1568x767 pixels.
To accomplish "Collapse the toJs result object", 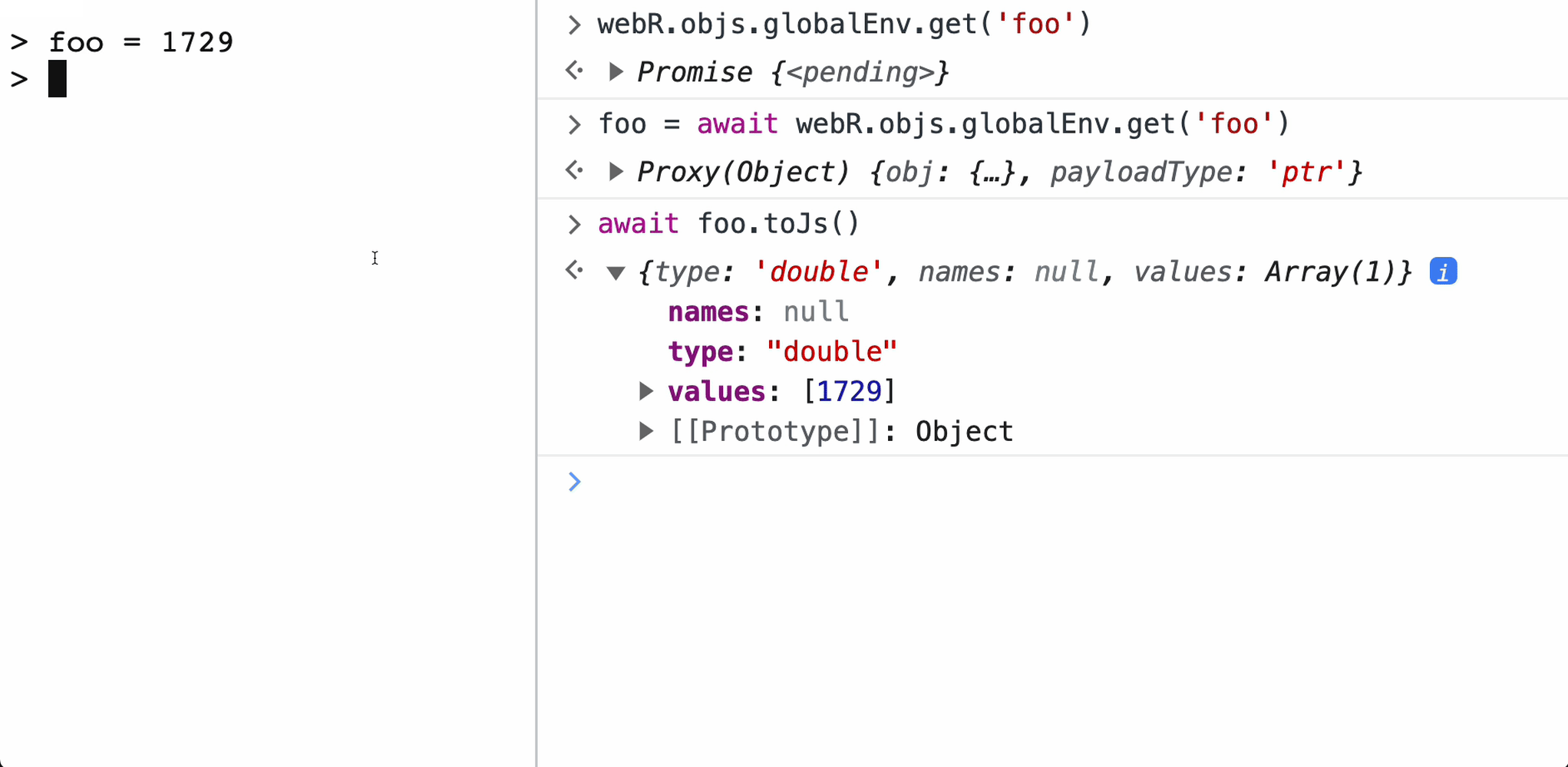I will tap(616, 272).
